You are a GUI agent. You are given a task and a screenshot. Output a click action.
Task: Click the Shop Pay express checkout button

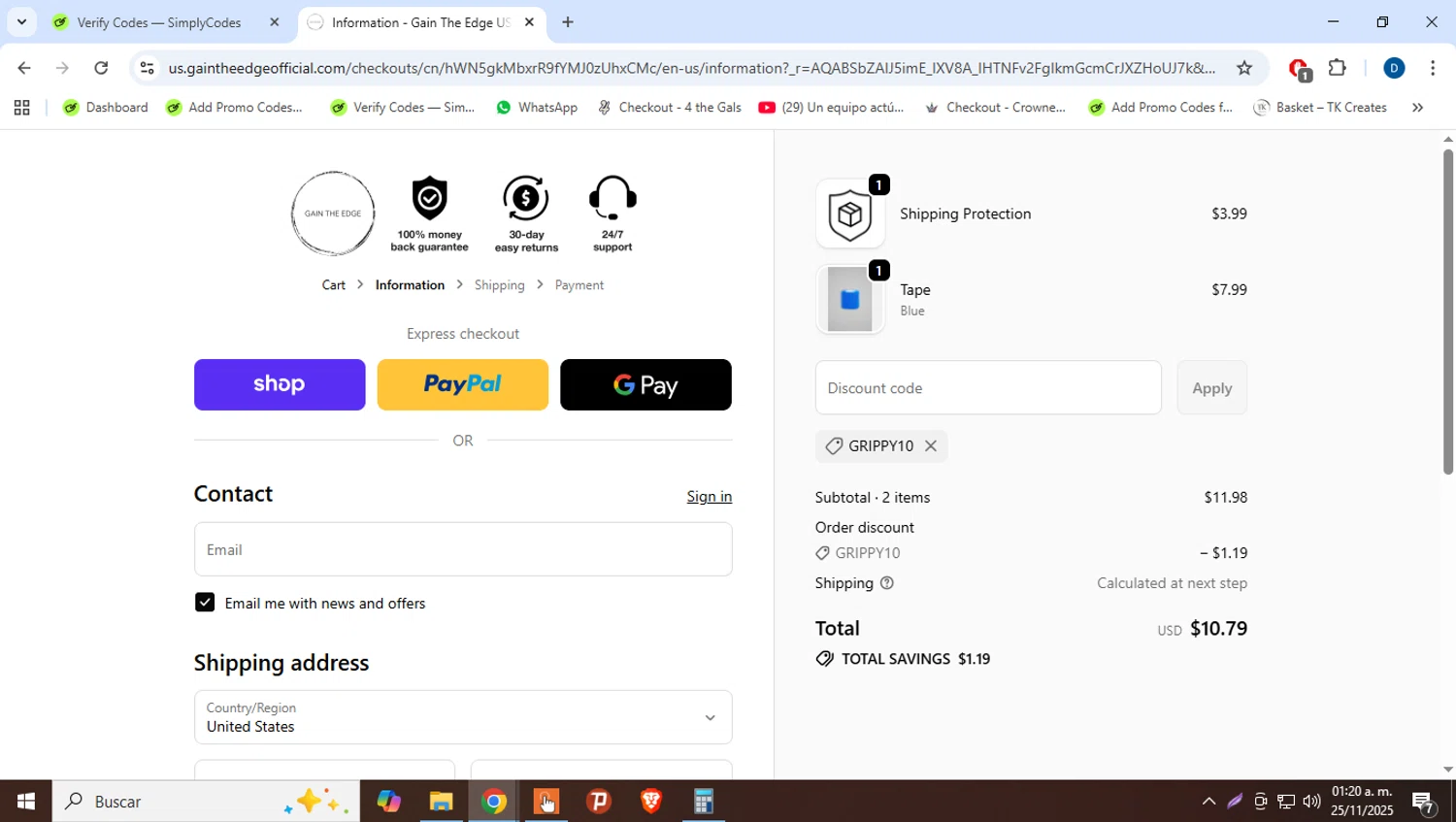tap(280, 384)
